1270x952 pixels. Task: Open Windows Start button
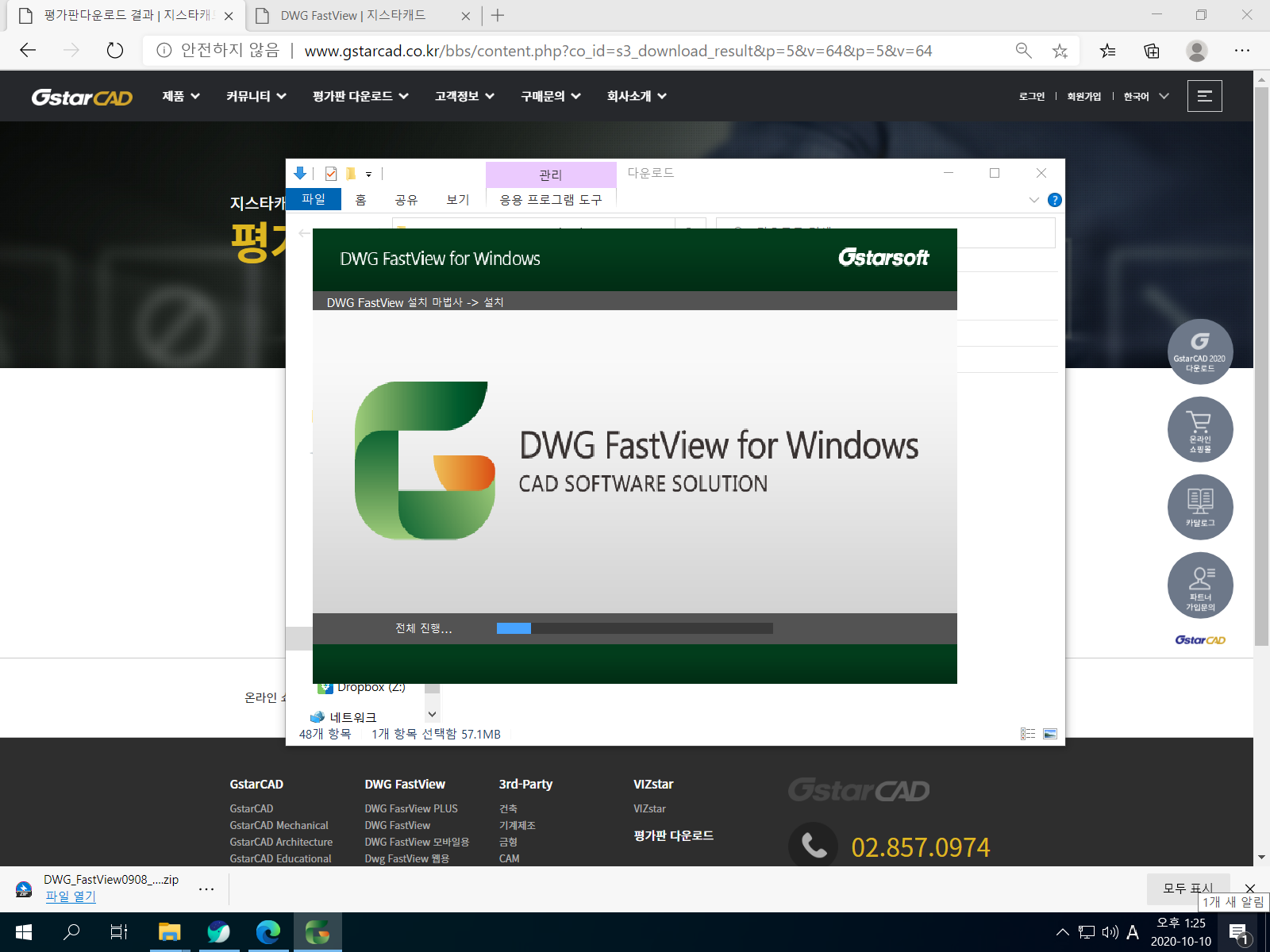tap(23, 932)
